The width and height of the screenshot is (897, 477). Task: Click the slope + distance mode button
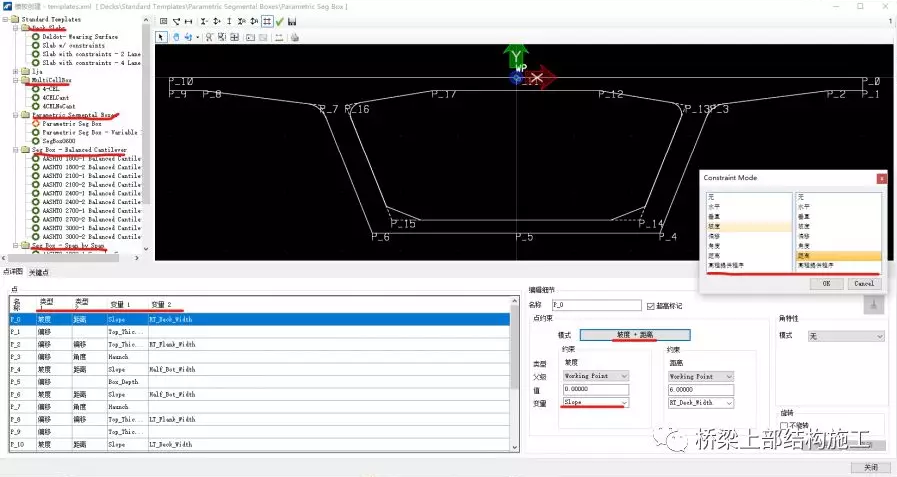(x=635, y=335)
